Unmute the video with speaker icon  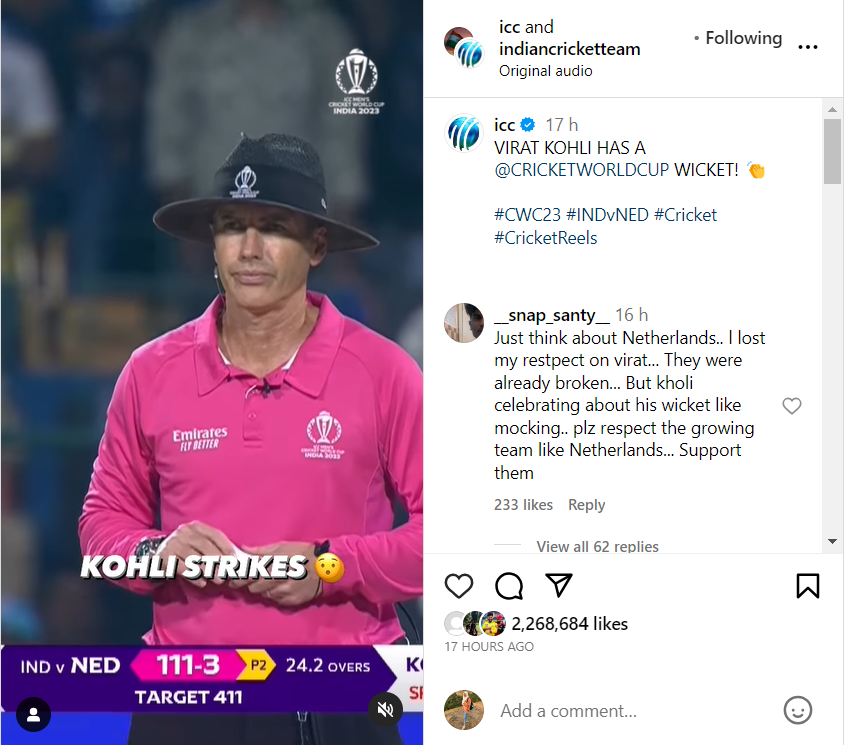(x=385, y=709)
